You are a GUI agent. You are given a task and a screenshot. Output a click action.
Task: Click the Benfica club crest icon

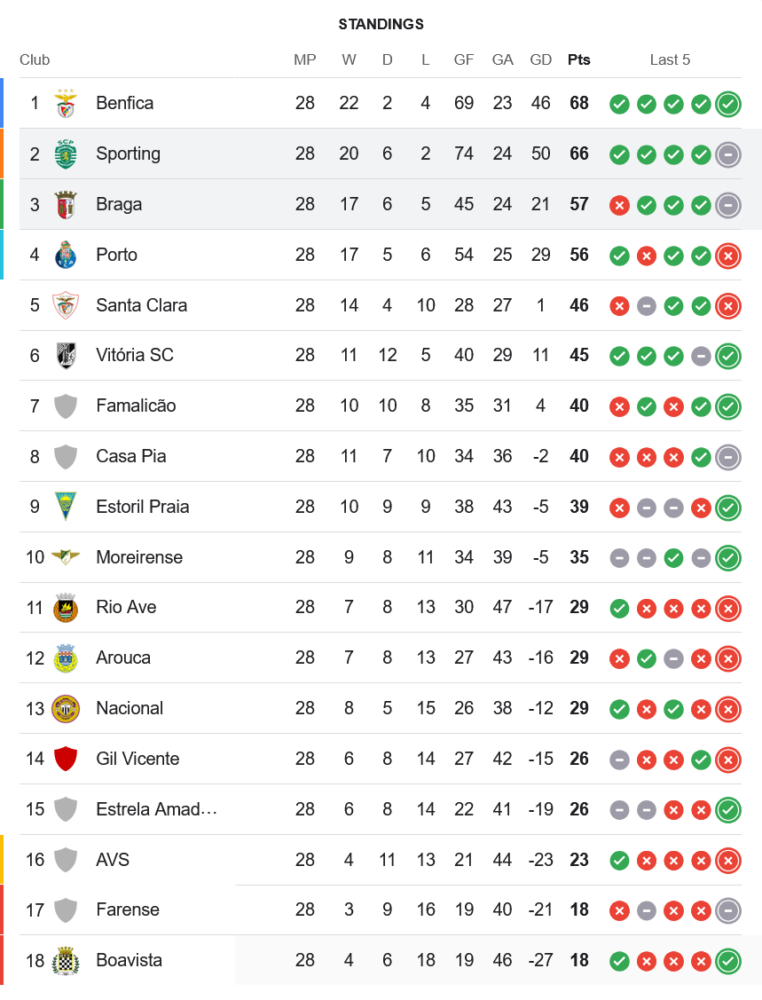click(66, 103)
